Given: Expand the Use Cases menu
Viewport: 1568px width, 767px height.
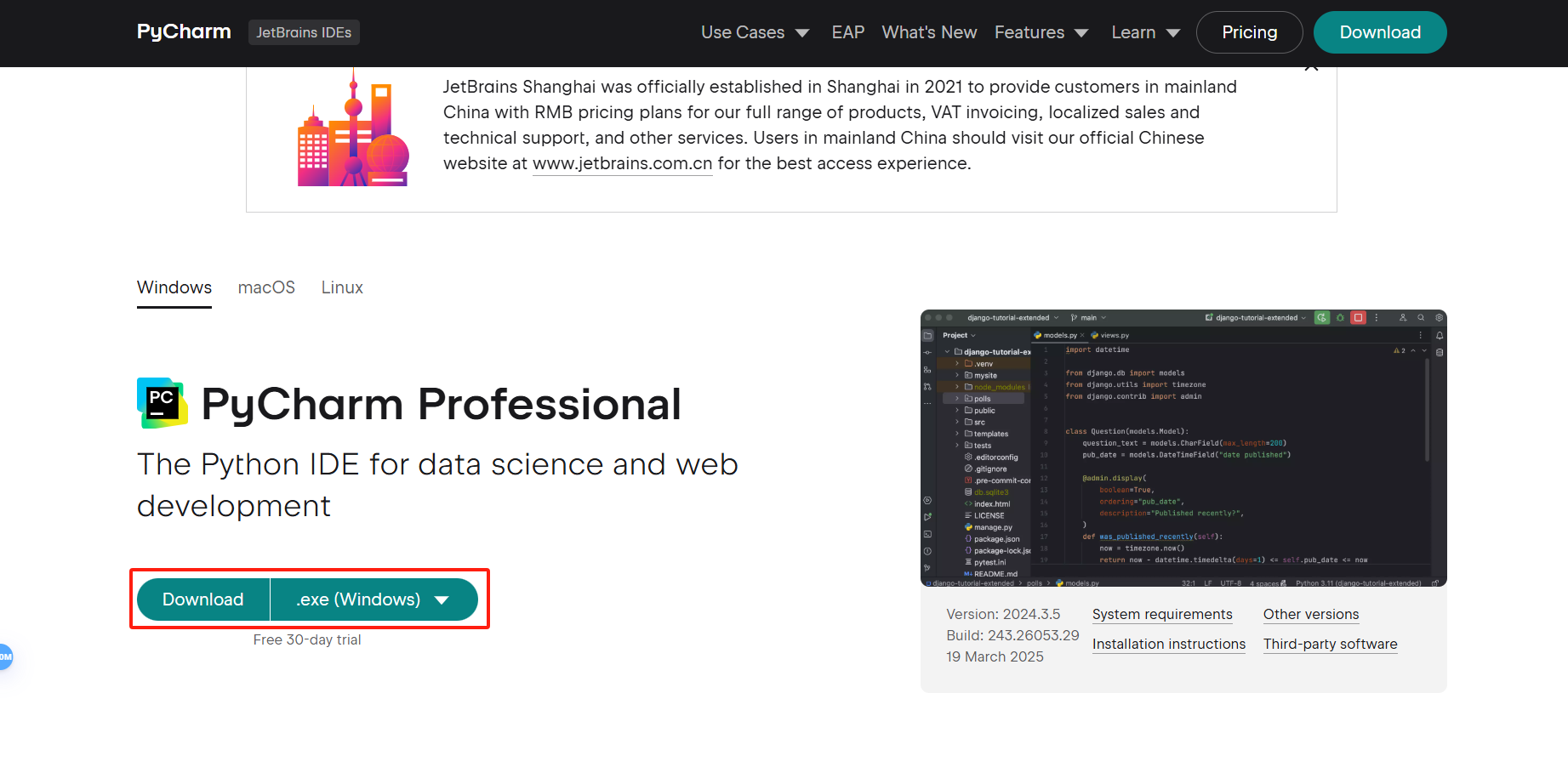Looking at the screenshot, I should pos(755,32).
